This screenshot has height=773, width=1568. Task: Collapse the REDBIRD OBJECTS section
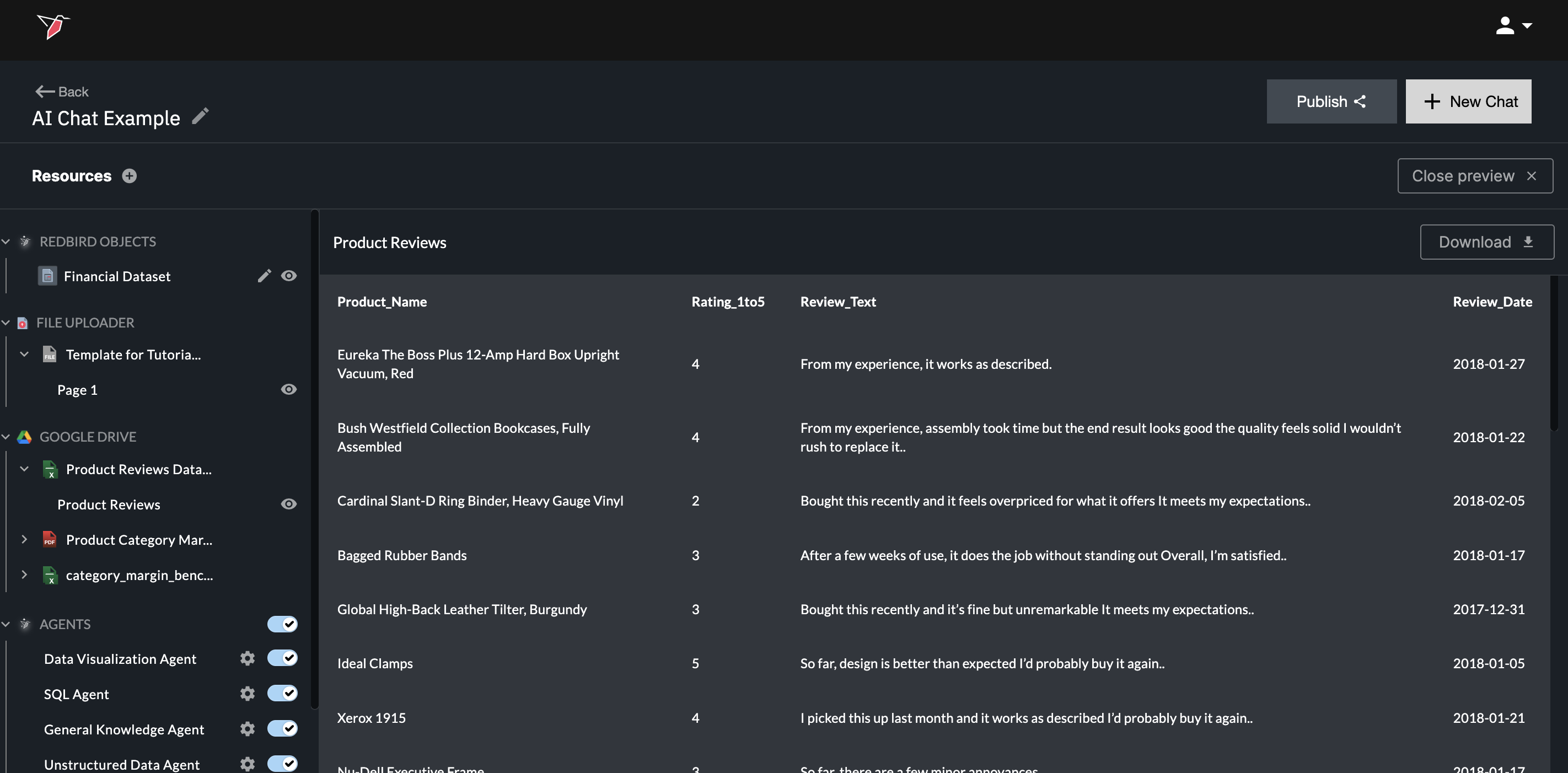point(6,242)
